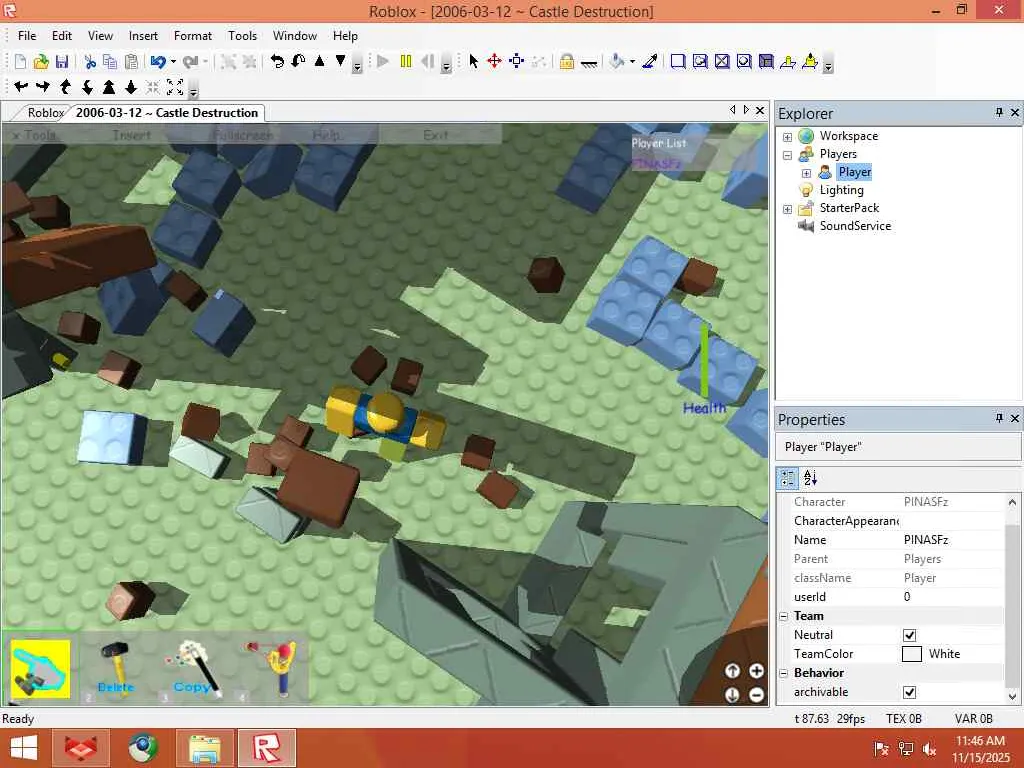Click the second-row solid down arrow icon
The width and height of the screenshot is (1024, 768).
pyautogui.click(x=131, y=86)
